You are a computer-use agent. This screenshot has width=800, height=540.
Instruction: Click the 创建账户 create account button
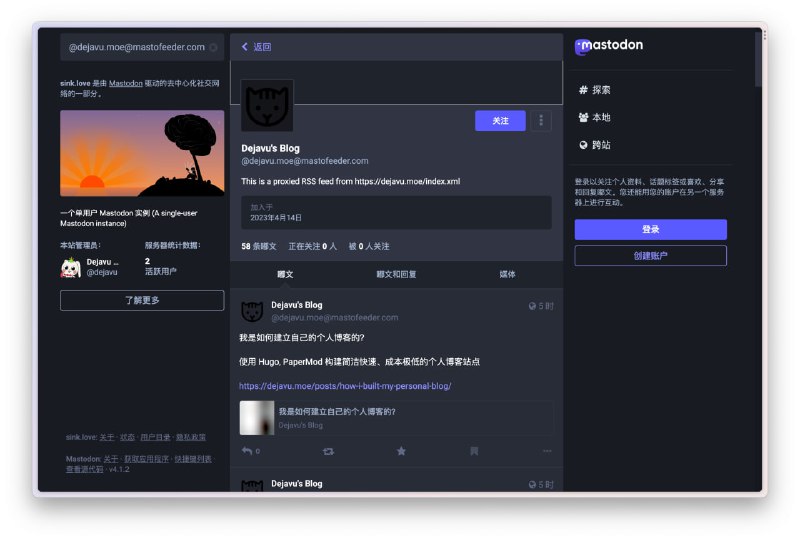tap(650, 256)
